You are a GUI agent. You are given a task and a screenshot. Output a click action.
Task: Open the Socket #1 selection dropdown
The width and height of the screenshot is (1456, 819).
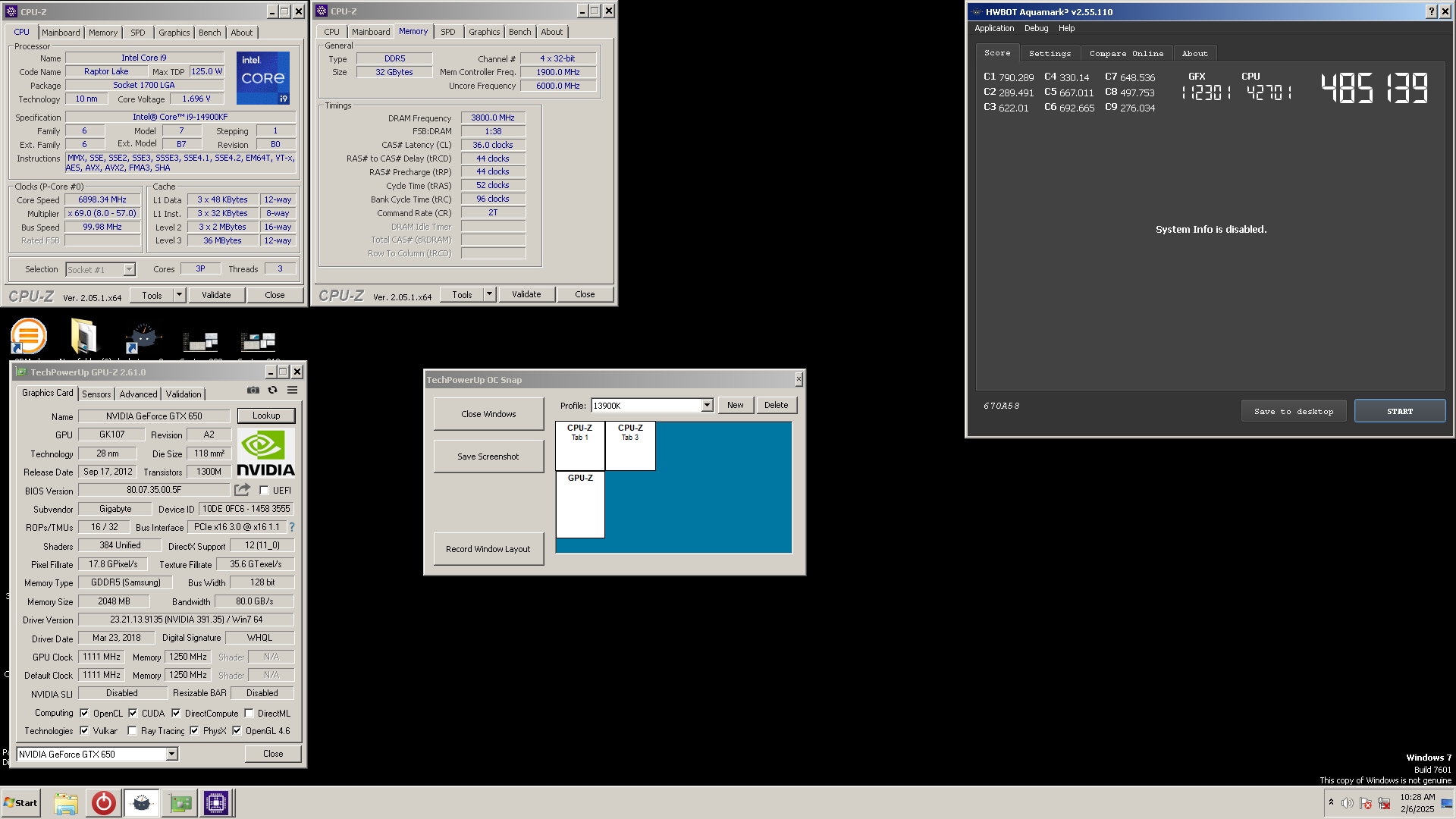pos(129,269)
